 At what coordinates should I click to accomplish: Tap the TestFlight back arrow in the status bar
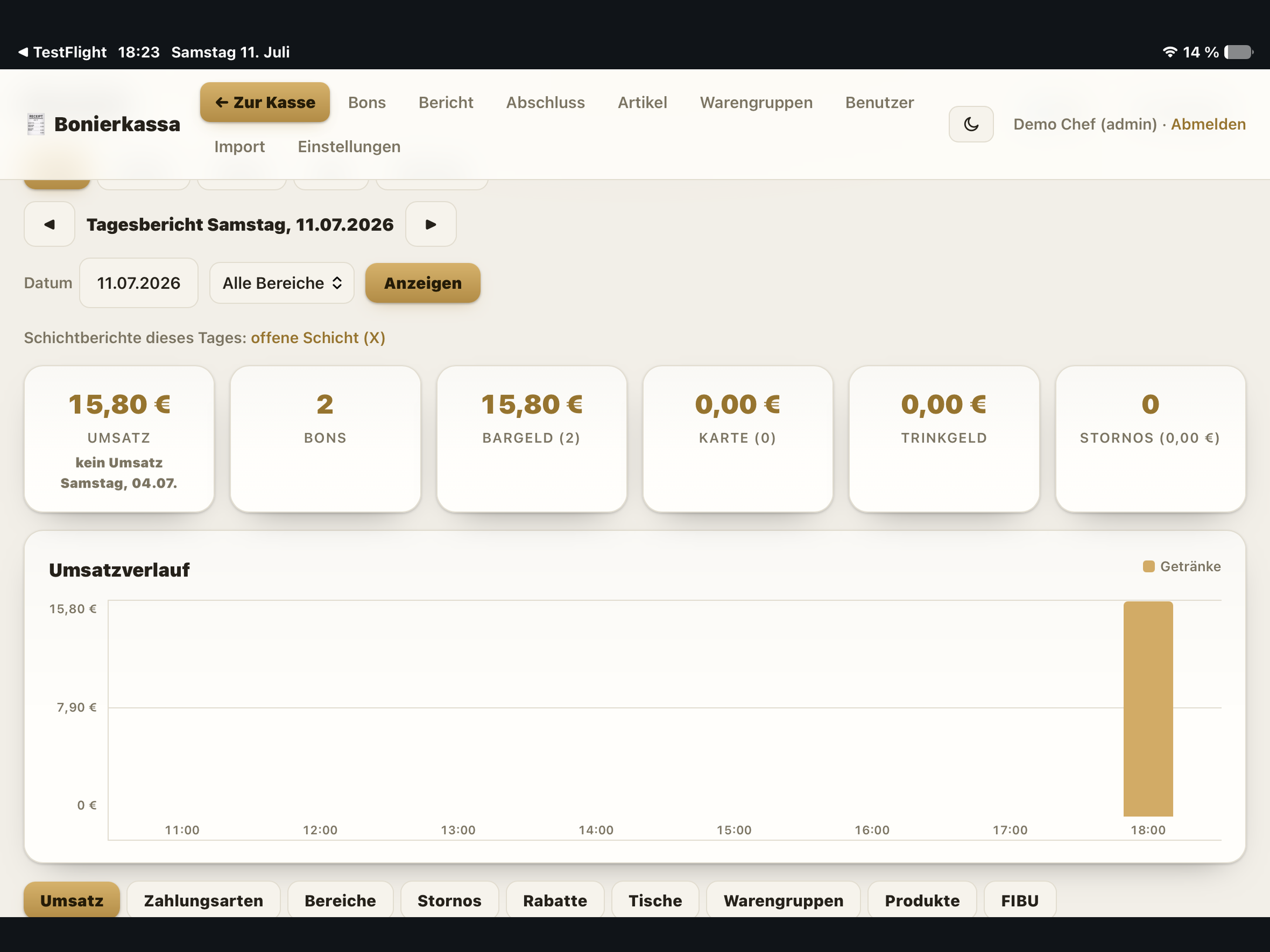[22, 52]
